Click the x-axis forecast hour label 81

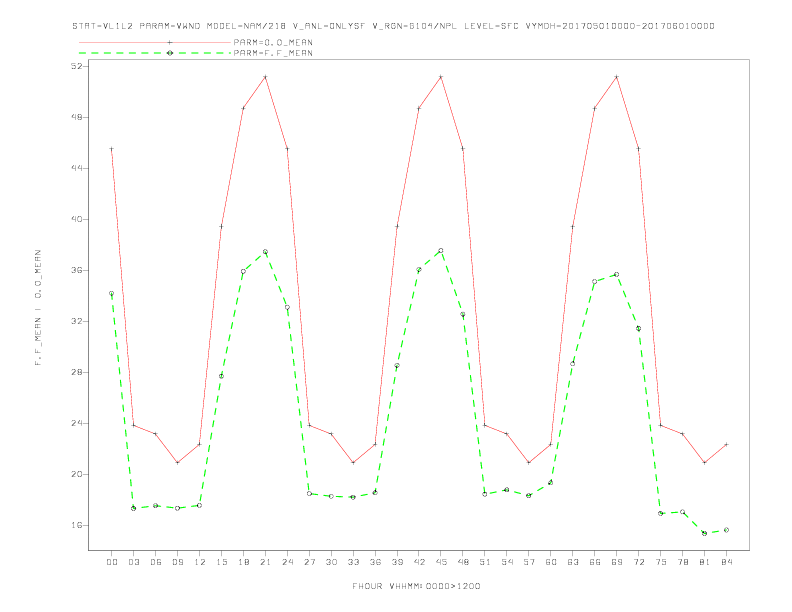[x=705, y=562]
